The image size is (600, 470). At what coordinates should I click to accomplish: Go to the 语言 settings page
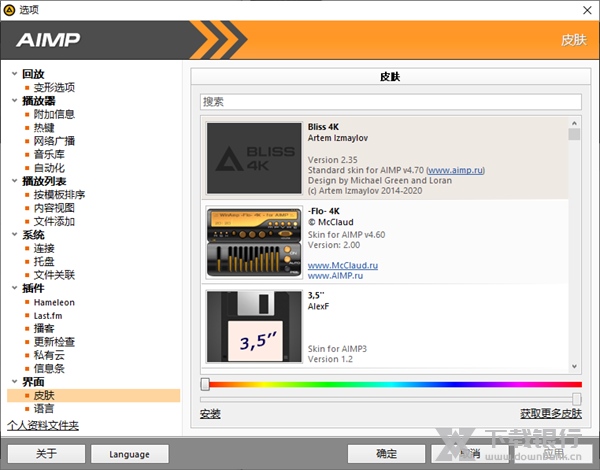pos(44,409)
